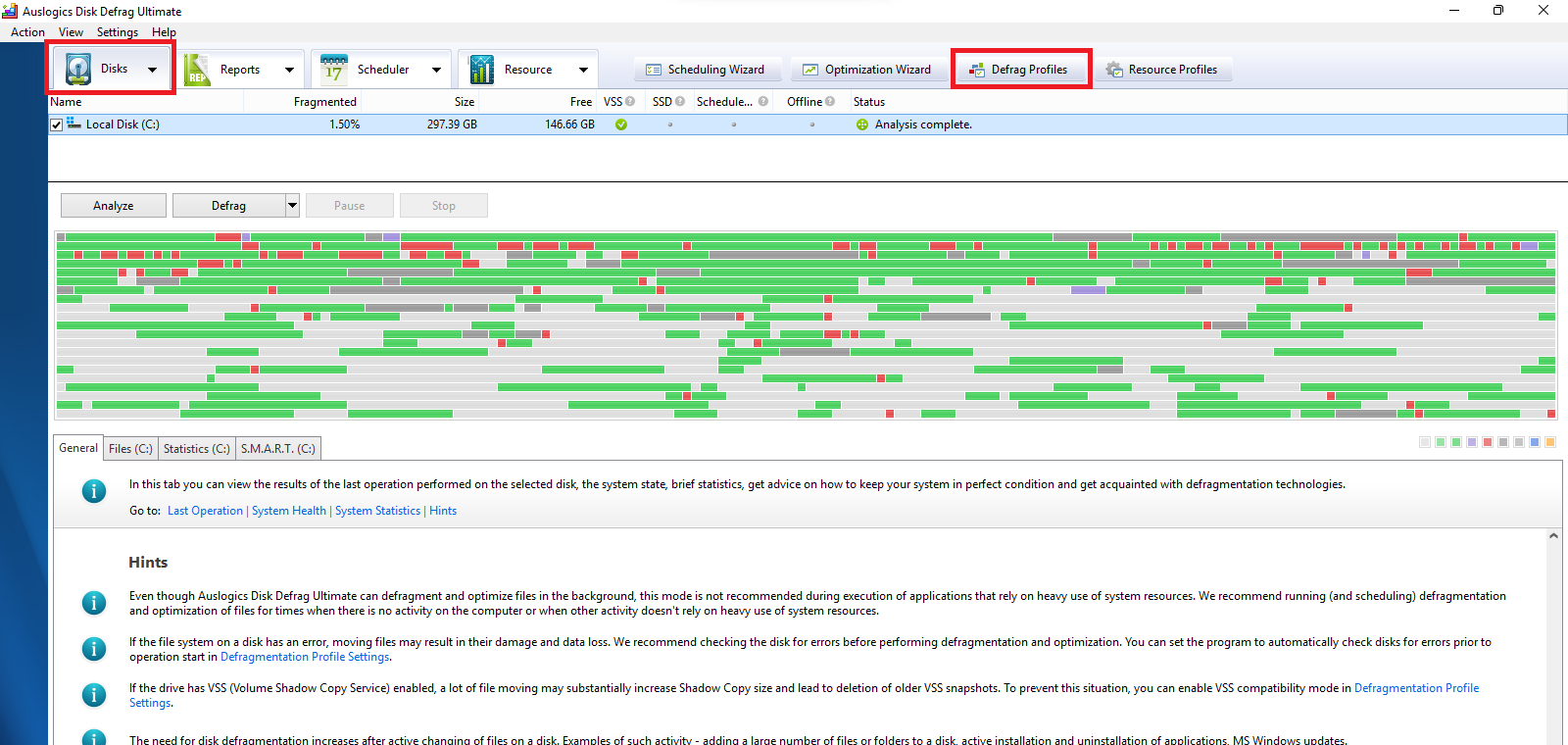
Task: Click the Scheduler calendar icon
Action: [334, 70]
